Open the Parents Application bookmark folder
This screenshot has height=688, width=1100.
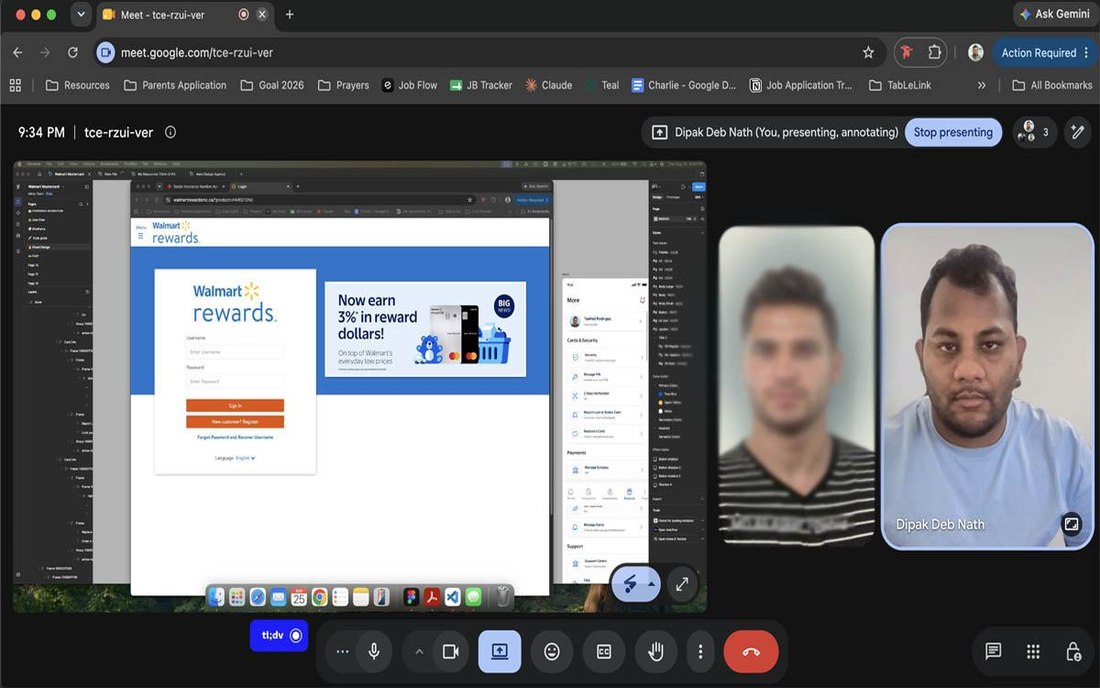tap(175, 86)
